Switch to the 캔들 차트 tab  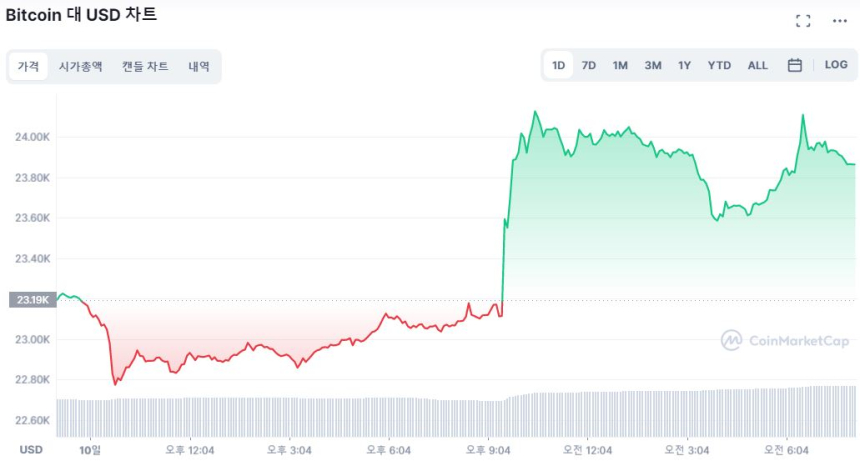coord(145,67)
